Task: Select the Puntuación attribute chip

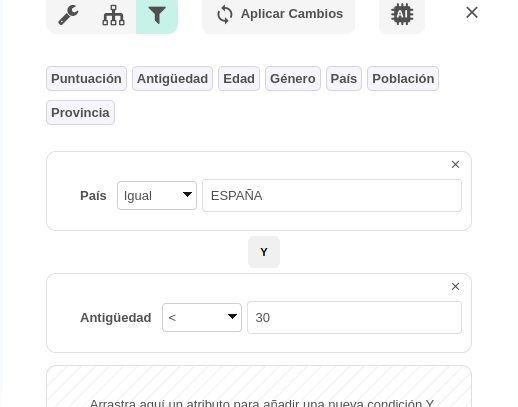Action: pyautogui.click(x=86, y=79)
